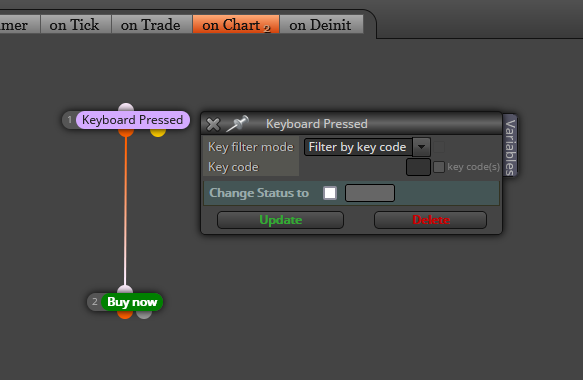Click the green Update button

[x=280, y=220]
